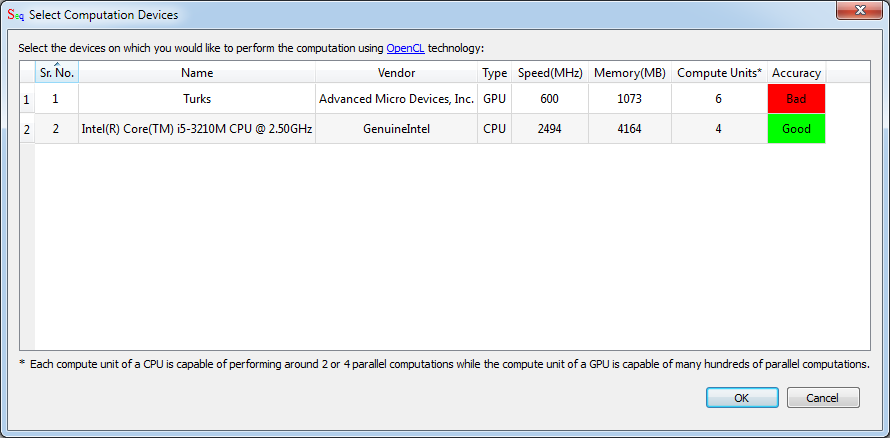Viewport: 890px width, 438px height.
Task: Select the Intel Core i5-3210M name cell
Action: [197, 129]
